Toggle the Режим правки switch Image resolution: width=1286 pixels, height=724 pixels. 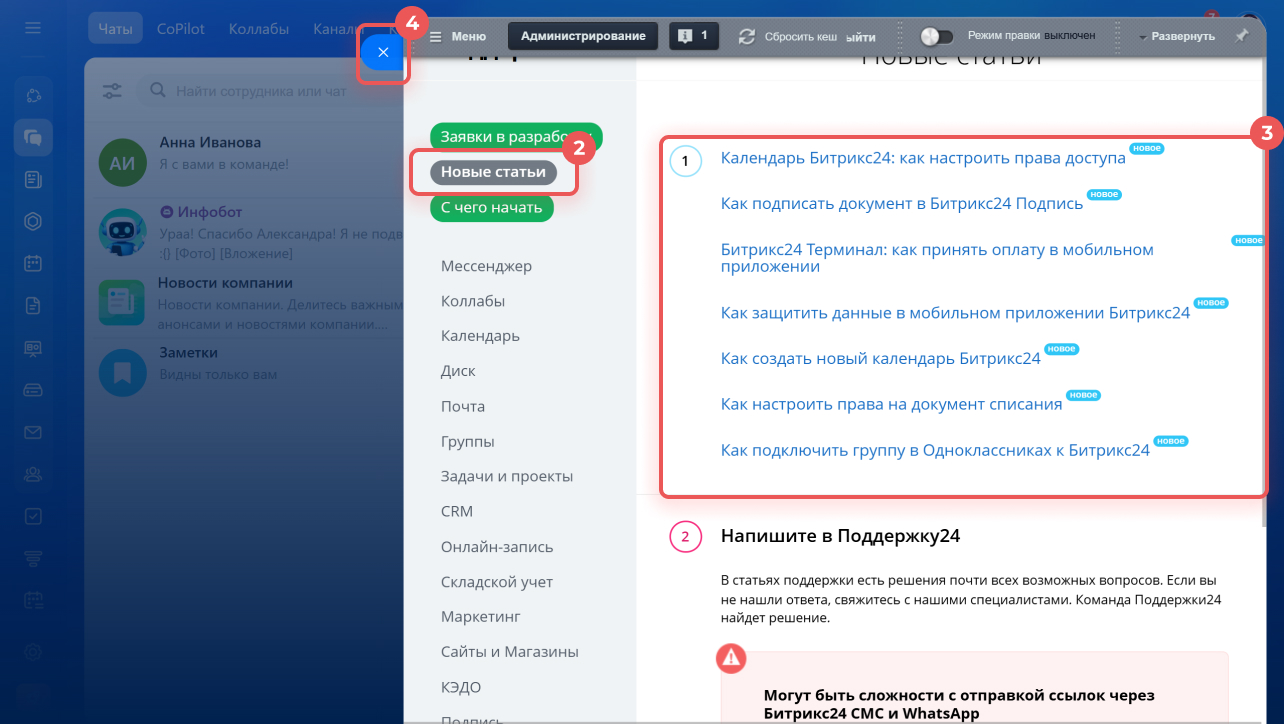point(937,36)
